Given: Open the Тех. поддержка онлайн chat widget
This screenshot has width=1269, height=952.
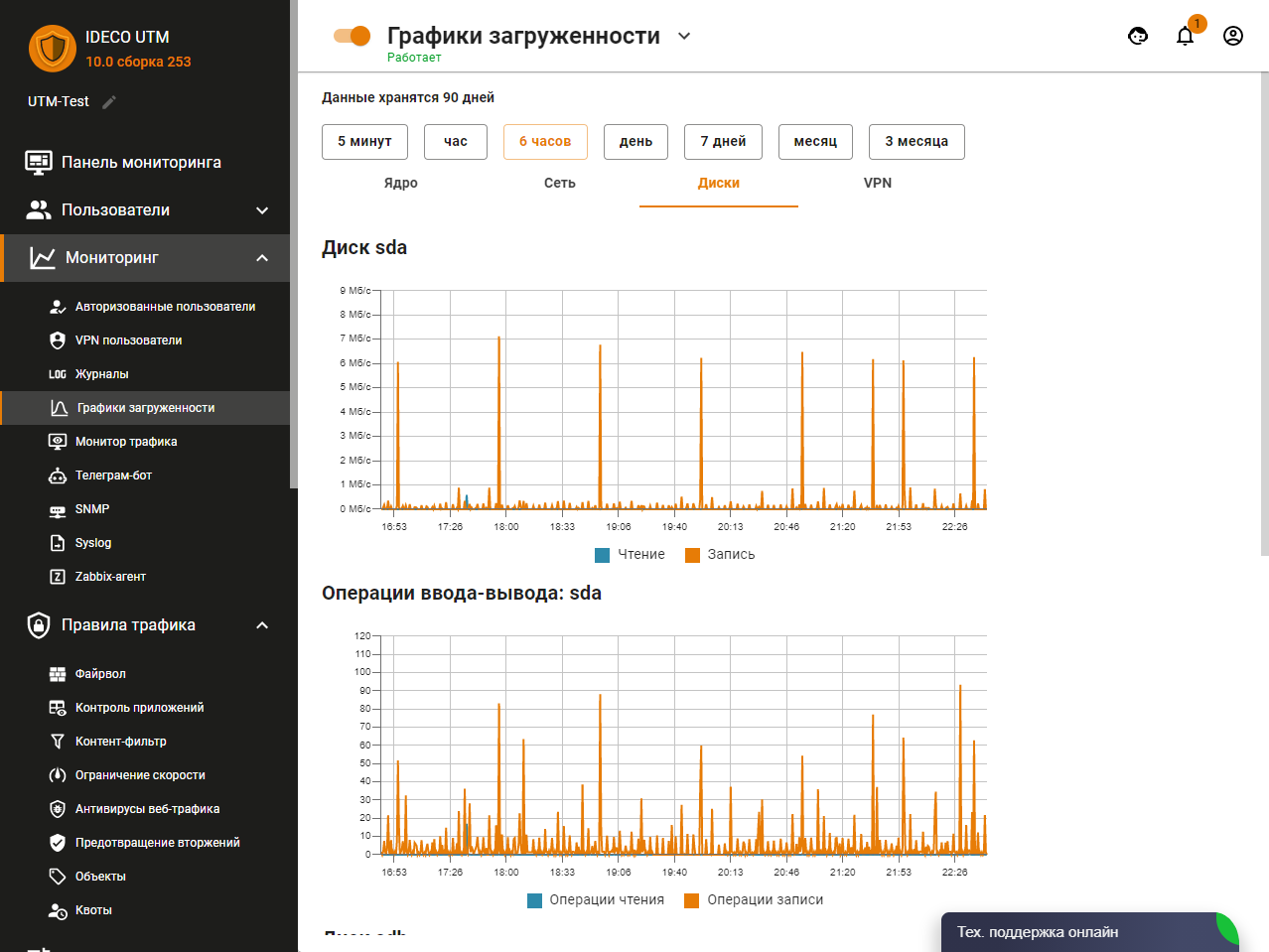Looking at the screenshot, I should [1089, 932].
